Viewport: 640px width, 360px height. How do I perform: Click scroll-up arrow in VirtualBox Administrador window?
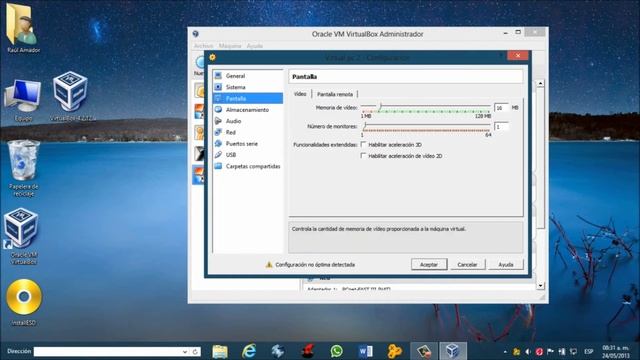tap(540, 83)
